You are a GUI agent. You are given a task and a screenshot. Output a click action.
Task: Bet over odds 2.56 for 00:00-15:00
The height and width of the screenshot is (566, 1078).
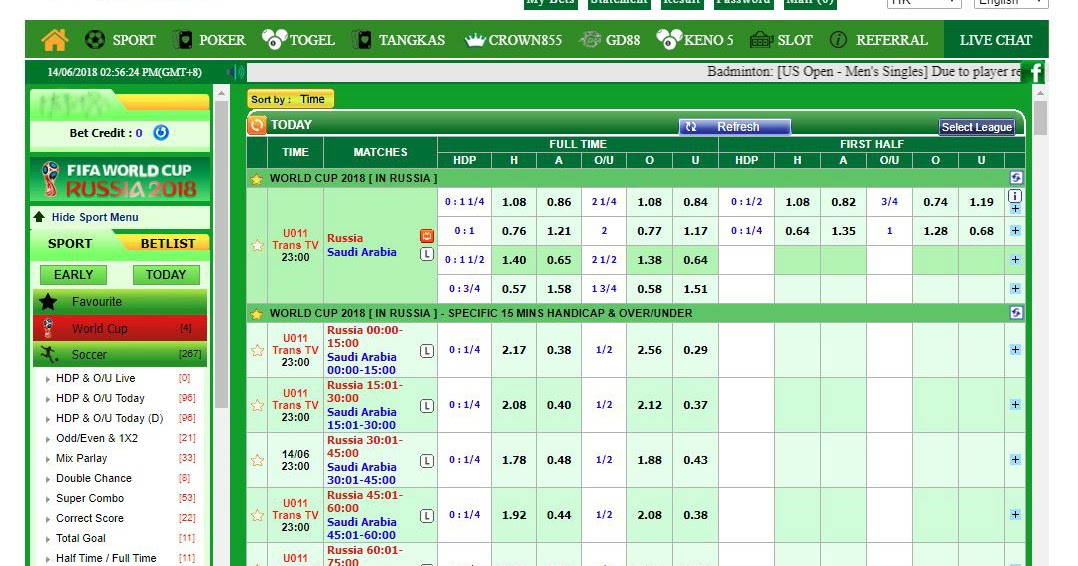[x=650, y=350]
